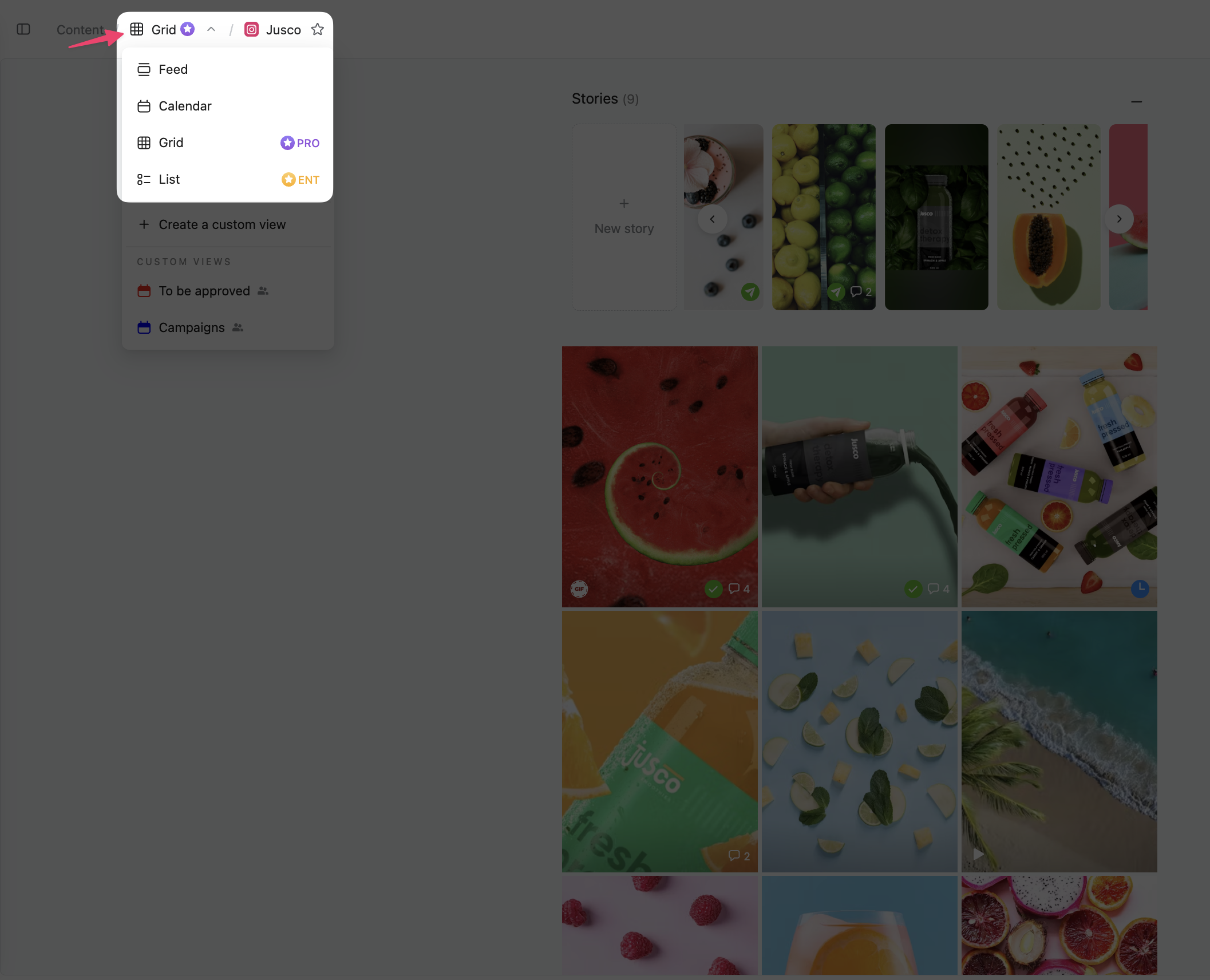Switch to Calendar view

tap(184, 106)
